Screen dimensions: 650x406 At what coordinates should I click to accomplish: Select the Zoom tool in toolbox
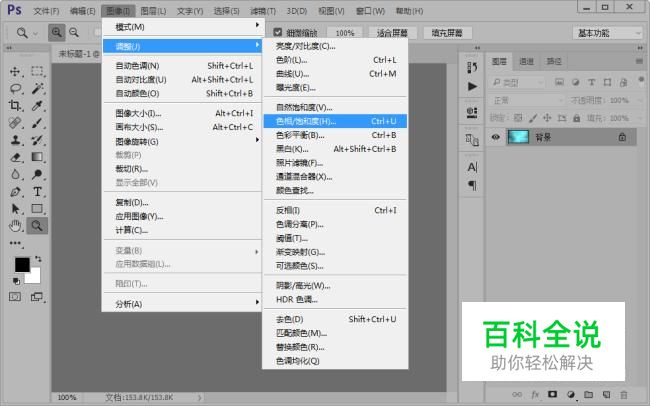37,226
